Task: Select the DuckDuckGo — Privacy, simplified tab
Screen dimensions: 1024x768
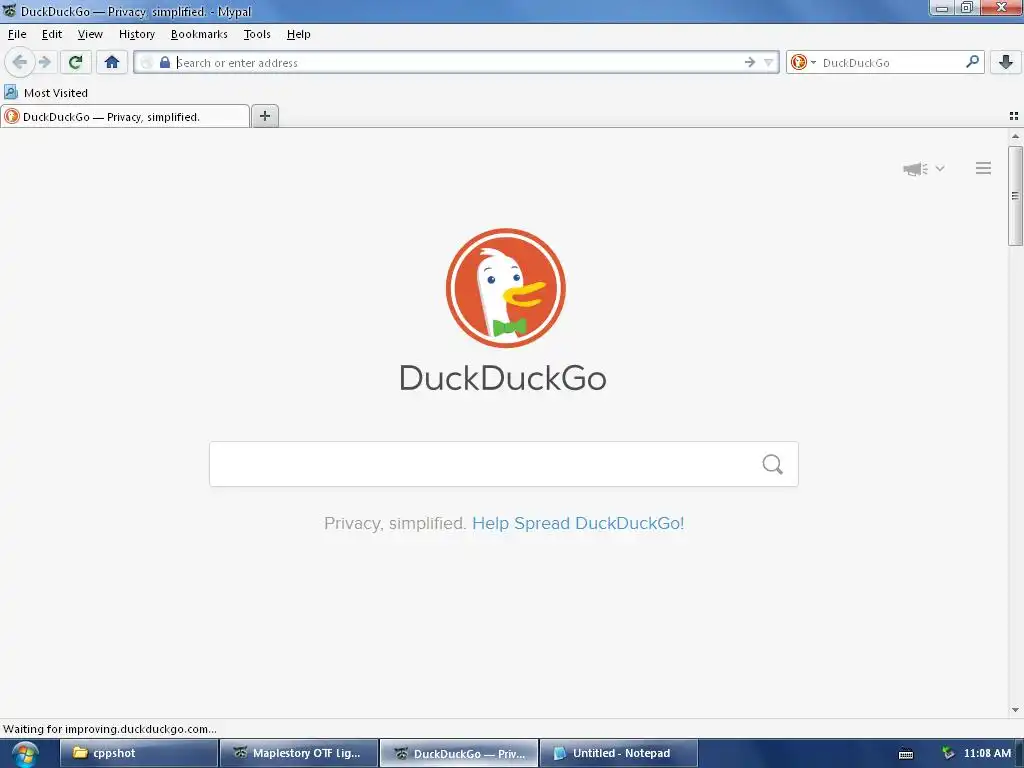Action: click(125, 116)
